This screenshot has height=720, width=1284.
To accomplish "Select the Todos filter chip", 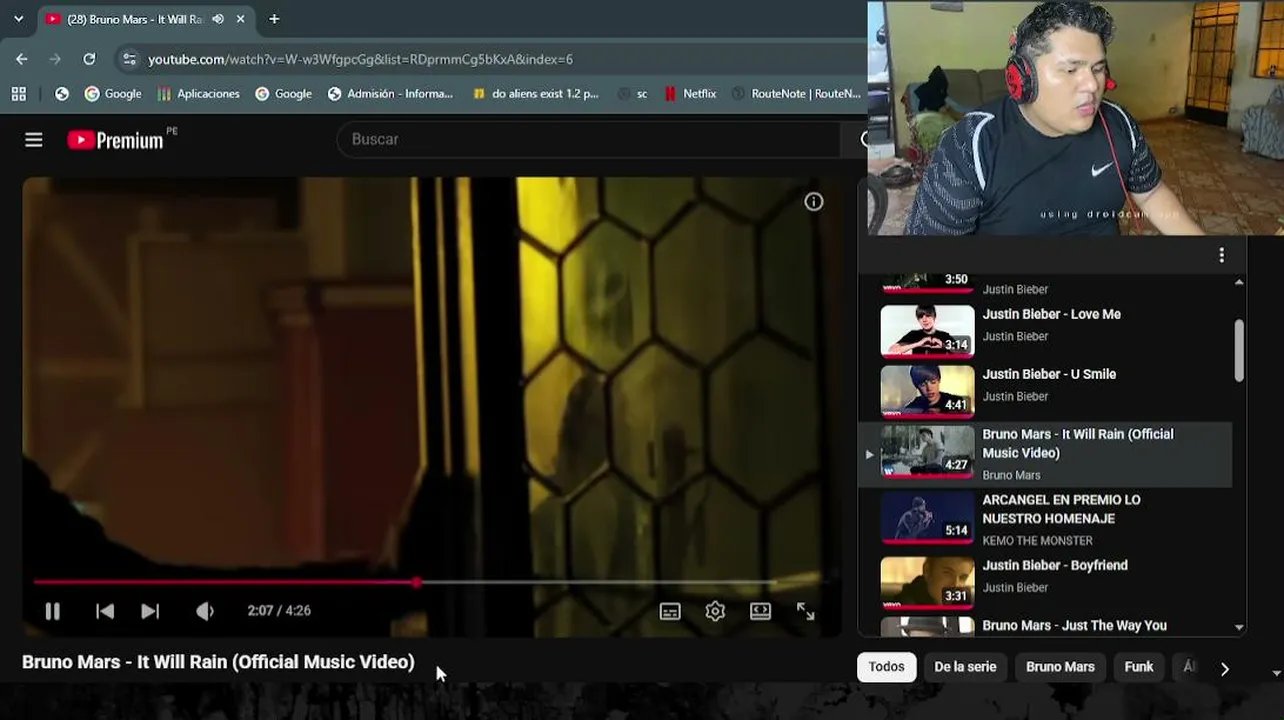I will tap(886, 667).
